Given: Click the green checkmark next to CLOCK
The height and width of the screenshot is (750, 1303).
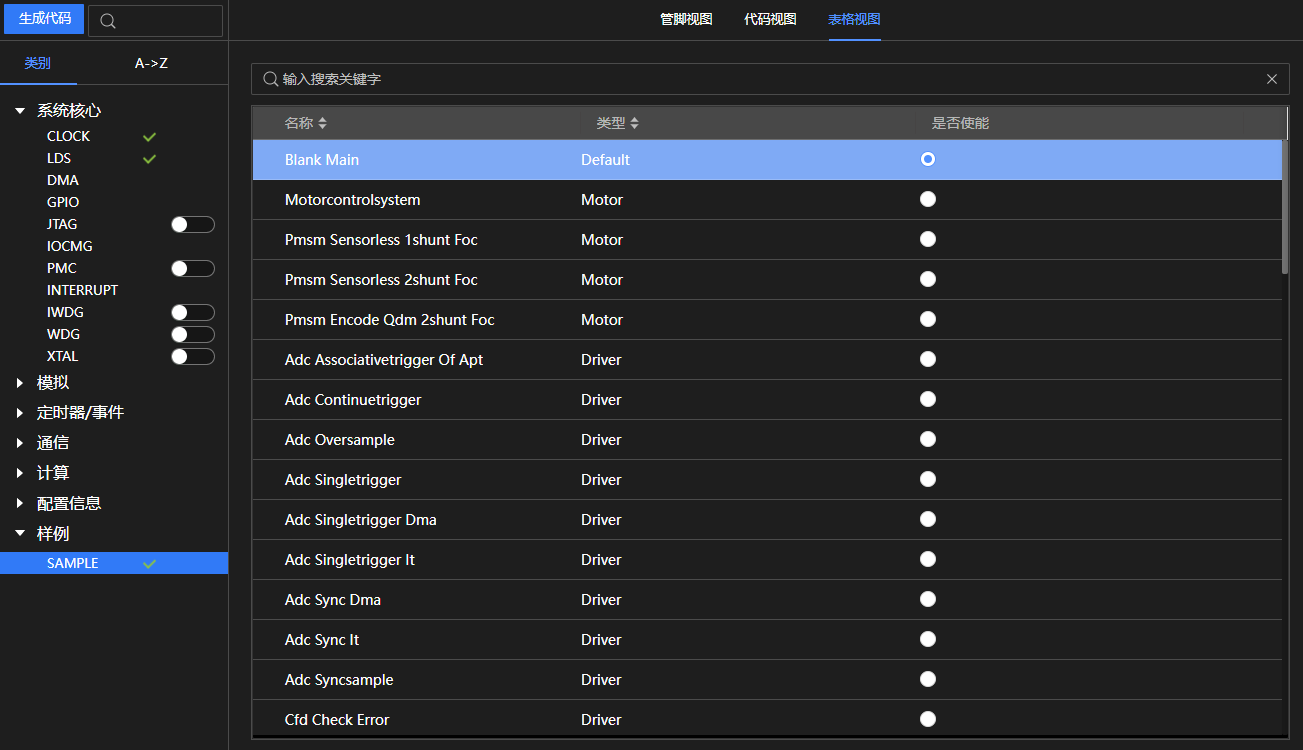Looking at the screenshot, I should coord(149,137).
